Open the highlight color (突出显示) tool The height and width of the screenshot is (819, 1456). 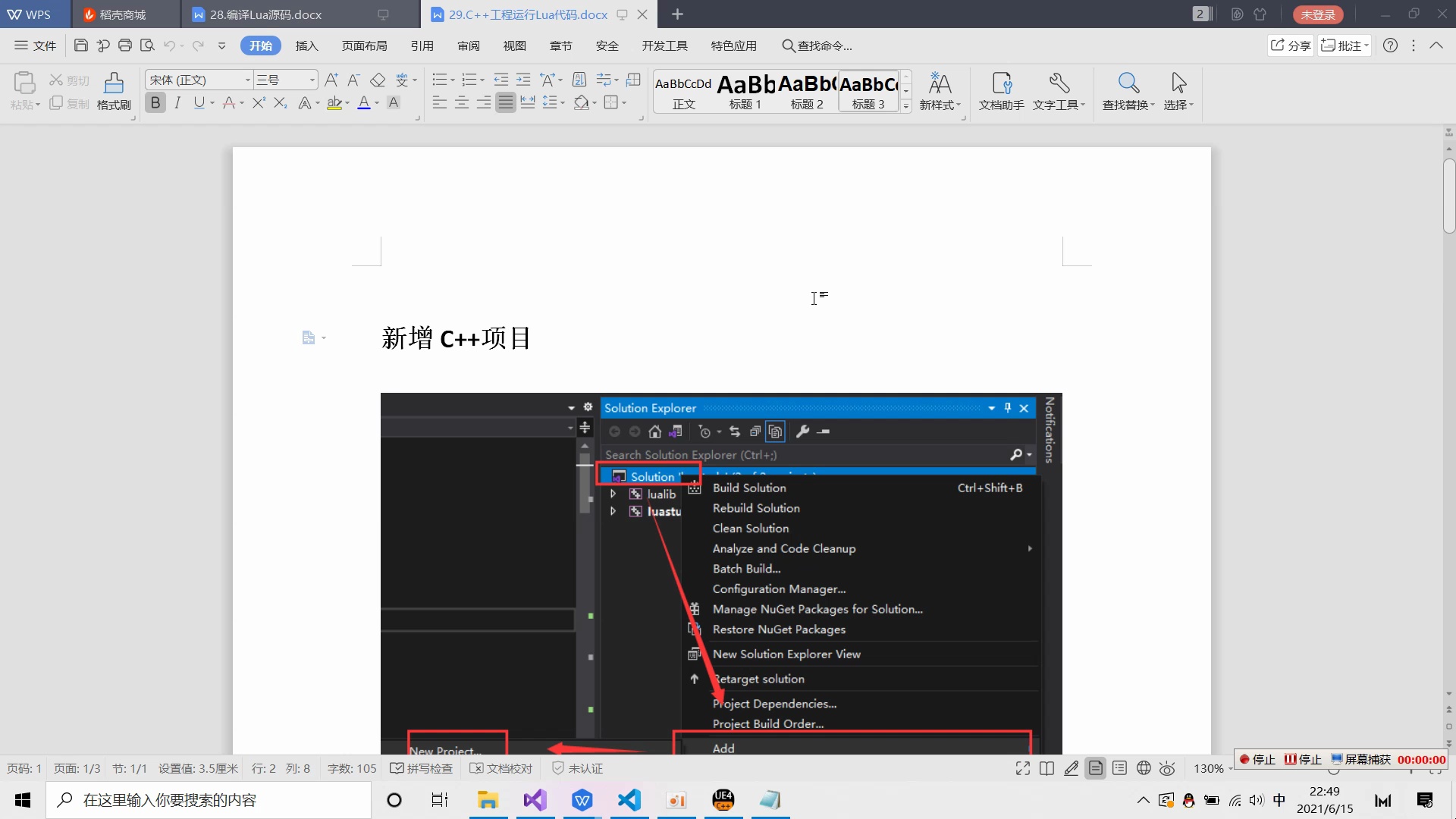(334, 103)
